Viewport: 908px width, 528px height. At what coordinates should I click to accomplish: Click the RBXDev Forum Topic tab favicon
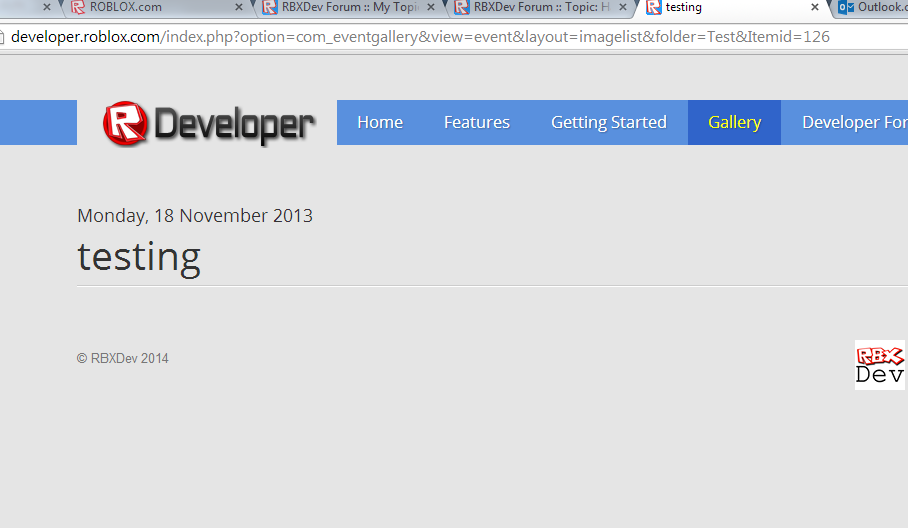point(462,8)
